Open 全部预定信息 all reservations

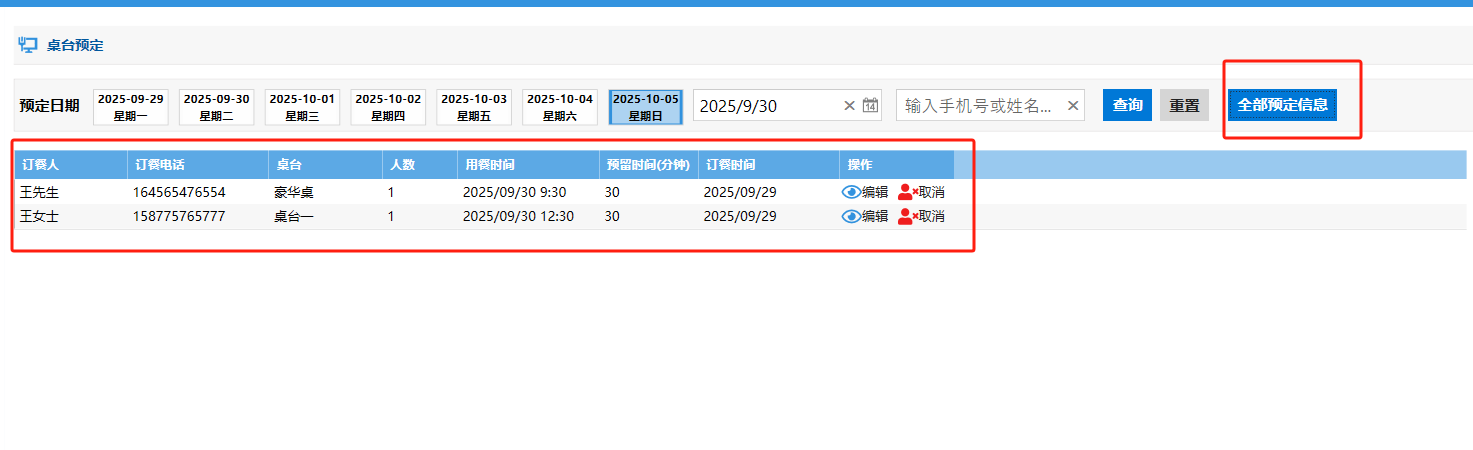pos(1282,105)
